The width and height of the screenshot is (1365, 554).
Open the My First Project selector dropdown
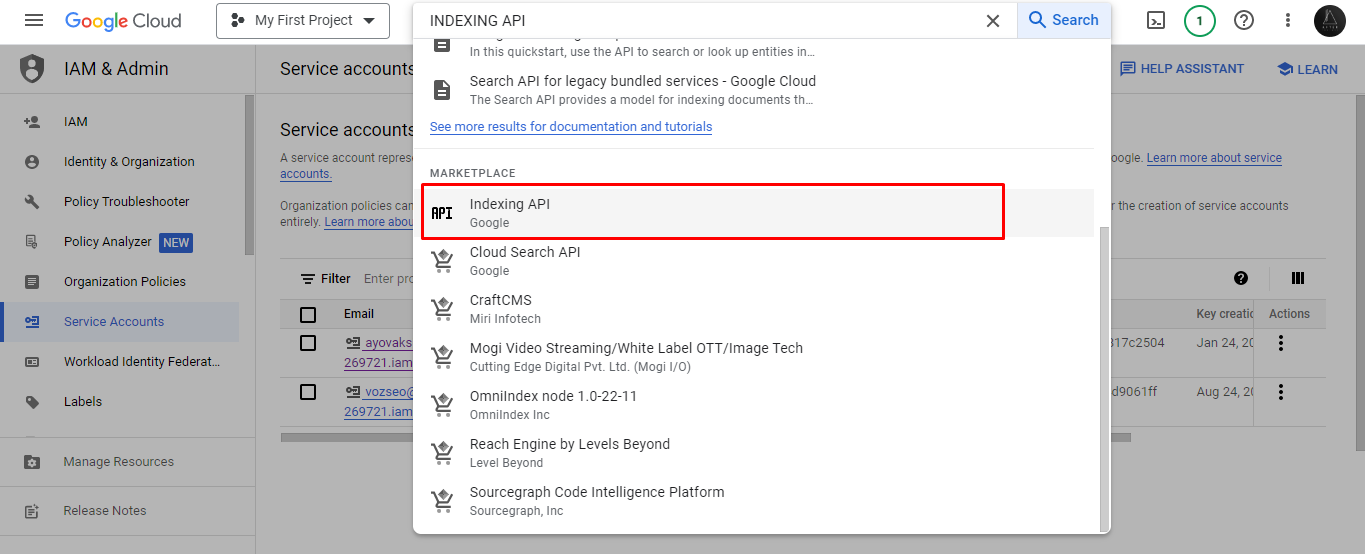click(303, 20)
